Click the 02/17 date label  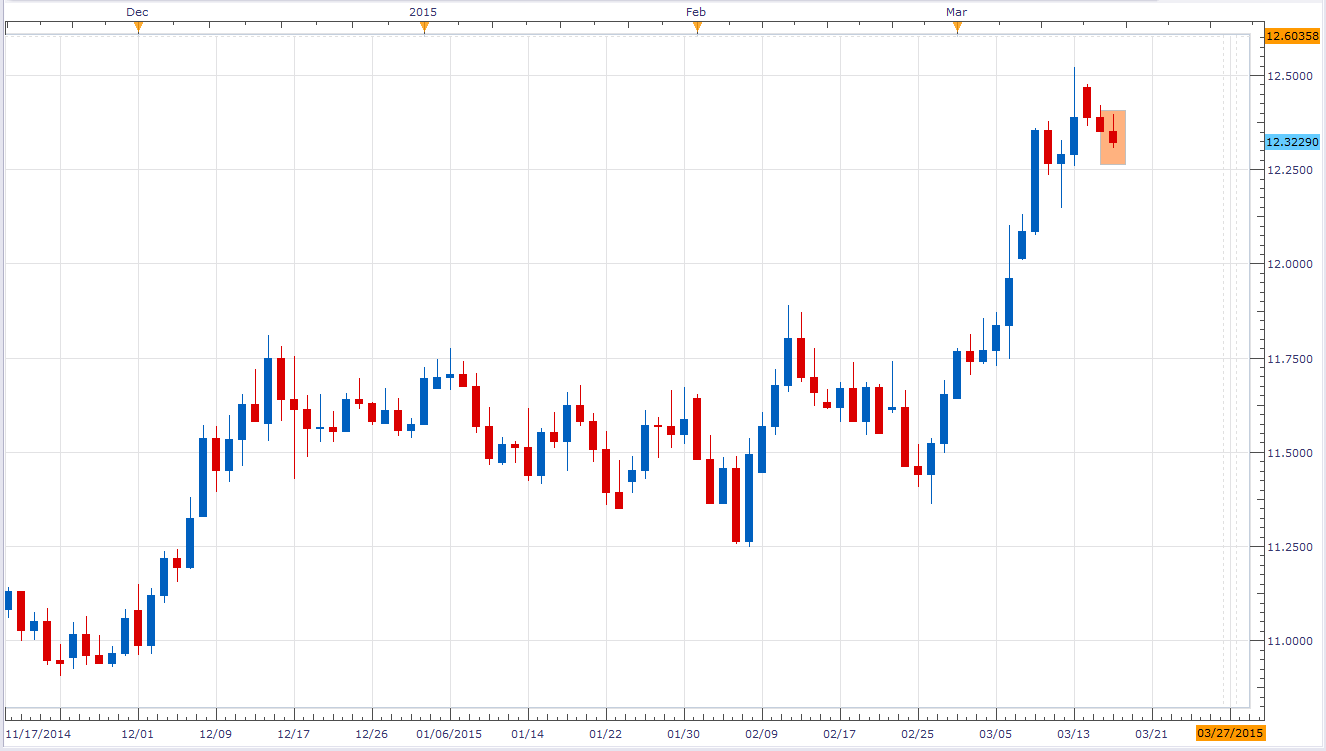[840, 733]
